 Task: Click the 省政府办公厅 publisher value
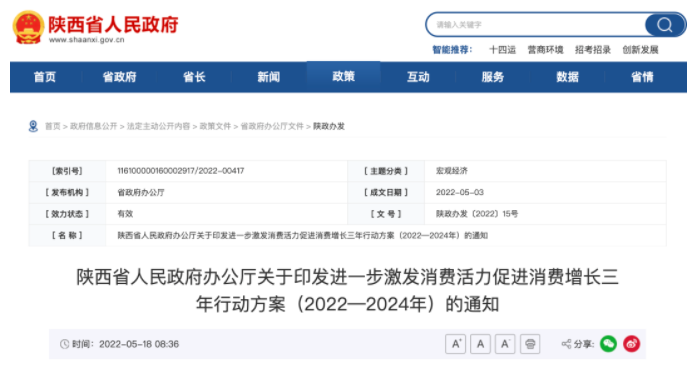click(x=141, y=193)
